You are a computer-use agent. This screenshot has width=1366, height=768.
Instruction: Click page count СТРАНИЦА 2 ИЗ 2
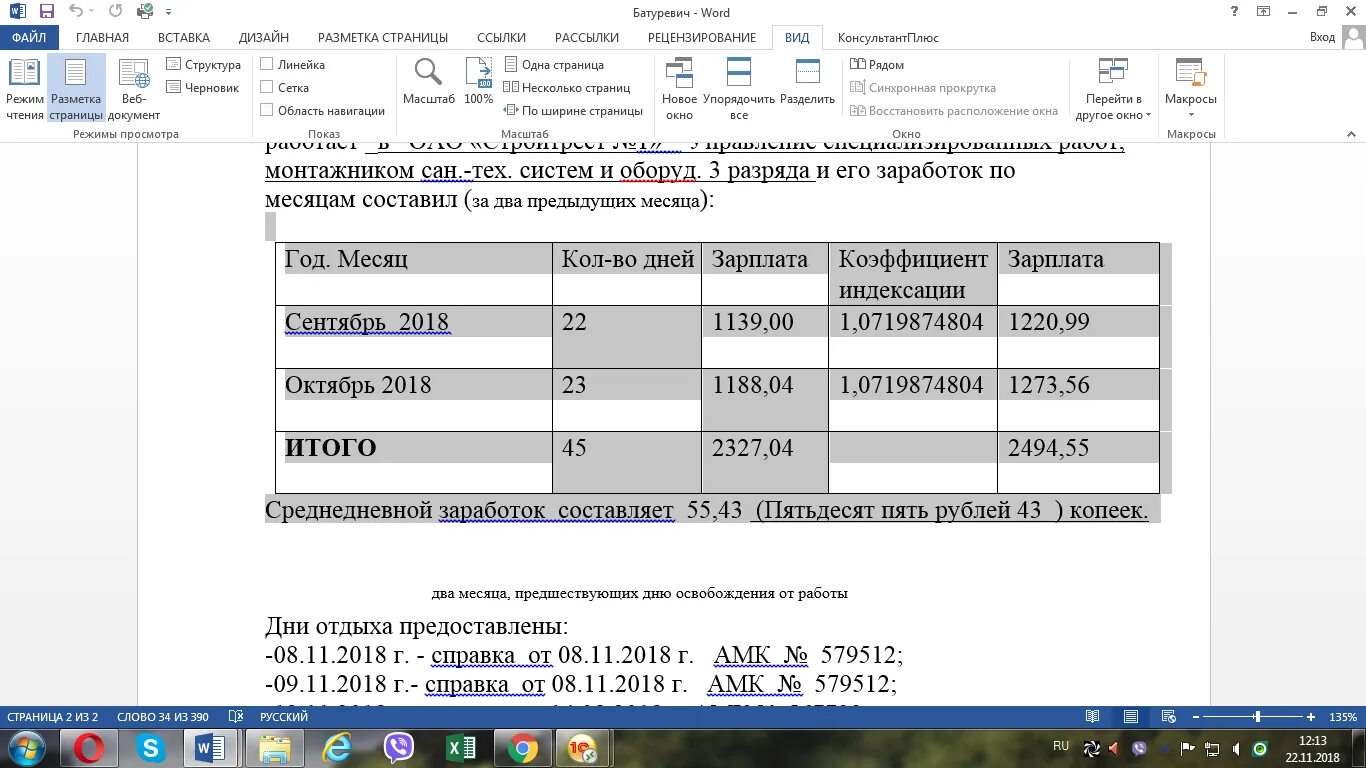tap(52, 717)
